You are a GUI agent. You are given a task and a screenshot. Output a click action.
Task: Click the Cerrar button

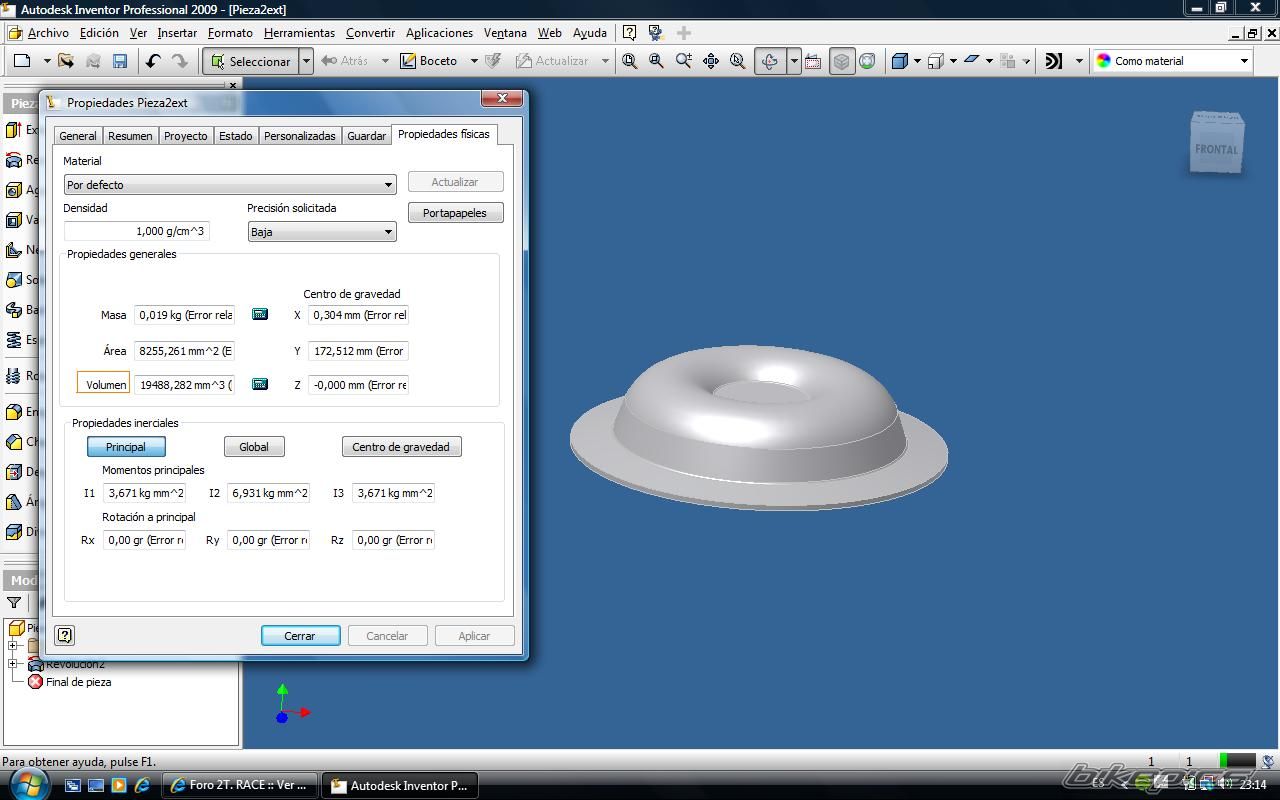[x=300, y=636]
